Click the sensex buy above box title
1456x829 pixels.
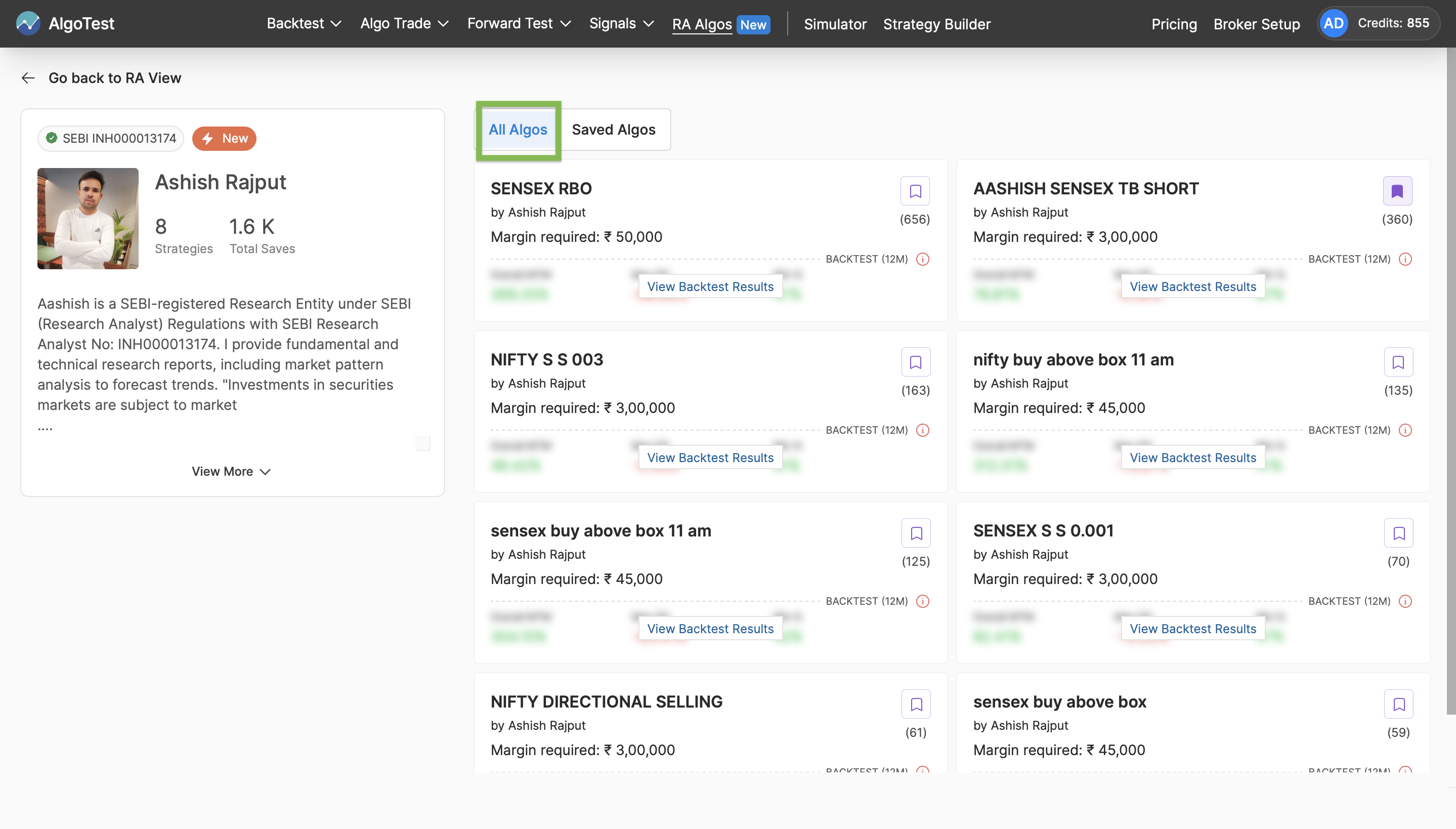(1059, 701)
